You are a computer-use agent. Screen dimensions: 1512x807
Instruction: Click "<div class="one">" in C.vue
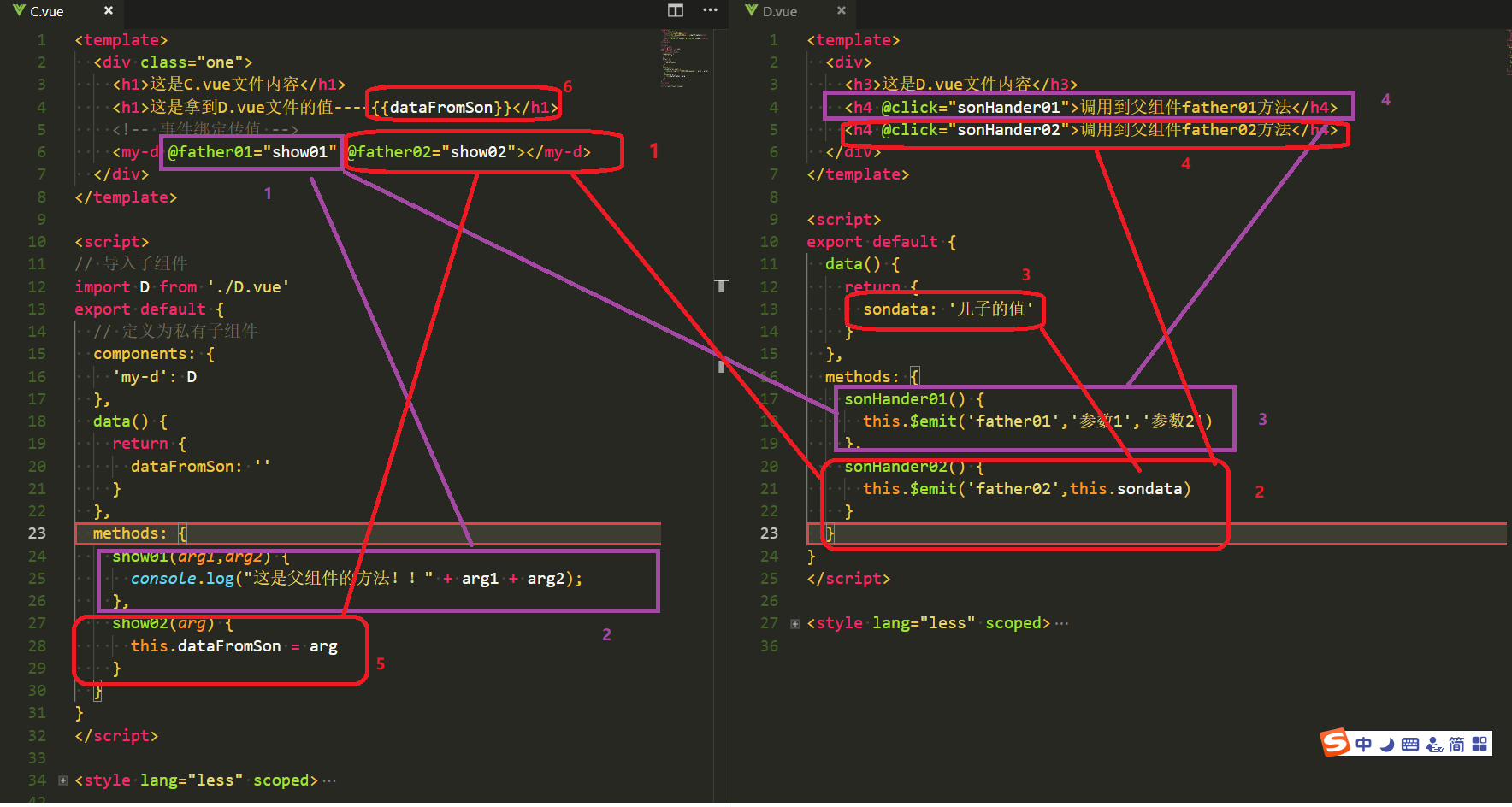[173, 62]
